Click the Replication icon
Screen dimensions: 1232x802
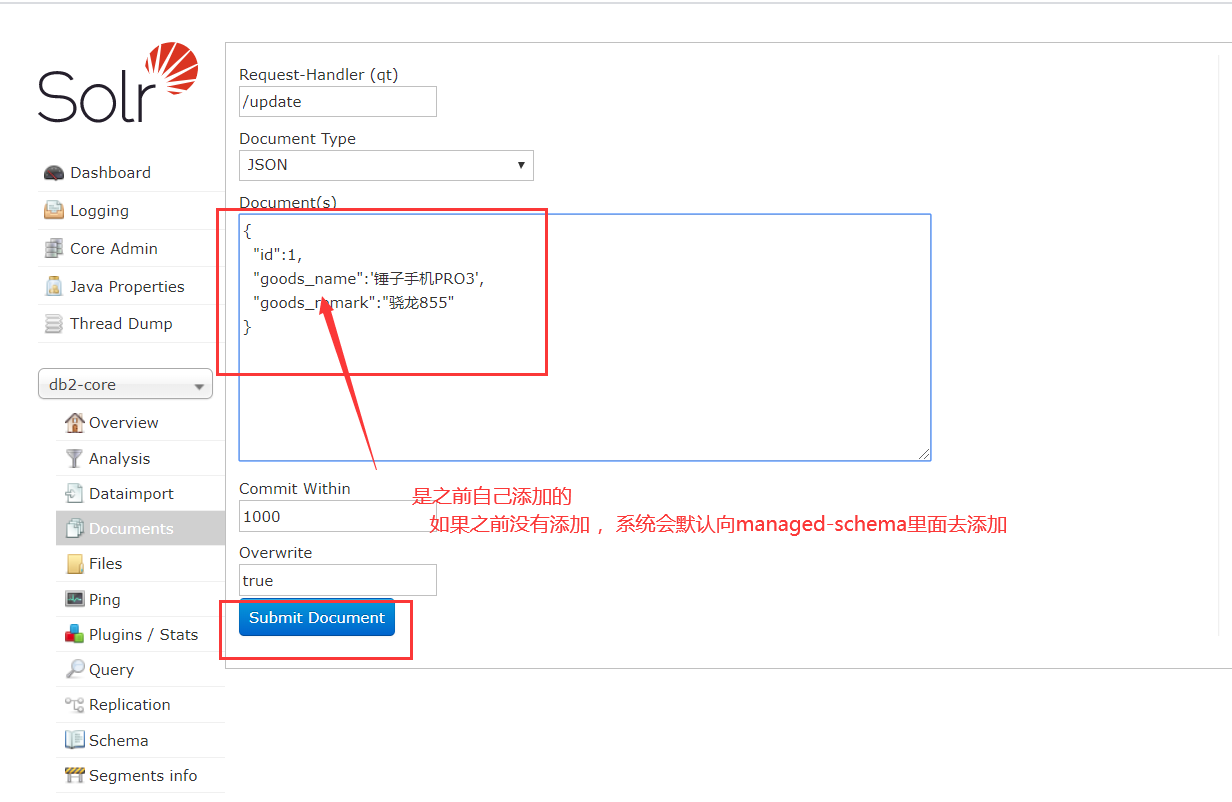75,705
